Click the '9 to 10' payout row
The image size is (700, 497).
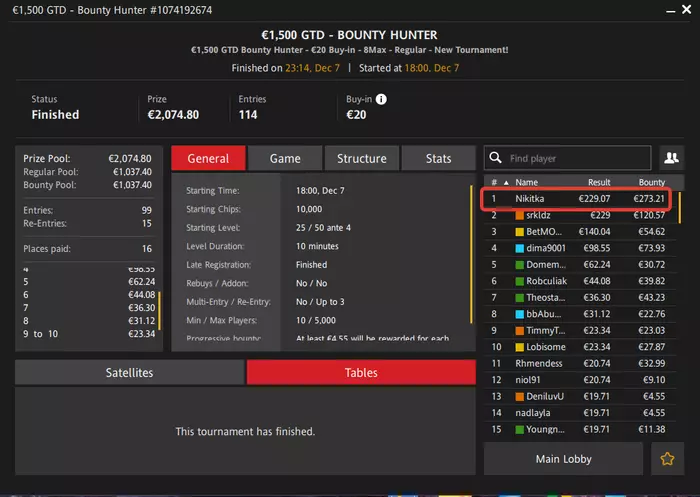tap(89, 334)
